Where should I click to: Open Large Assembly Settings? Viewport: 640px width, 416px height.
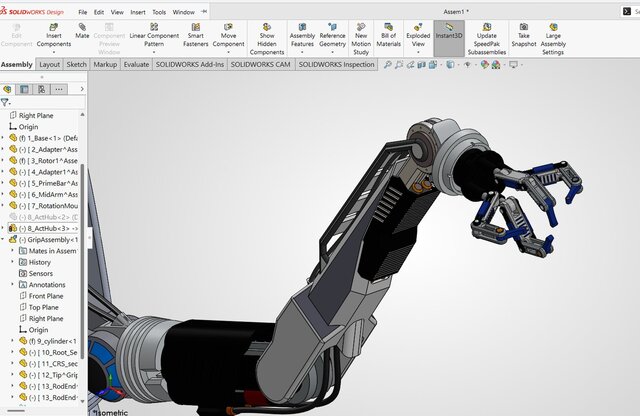(x=553, y=39)
